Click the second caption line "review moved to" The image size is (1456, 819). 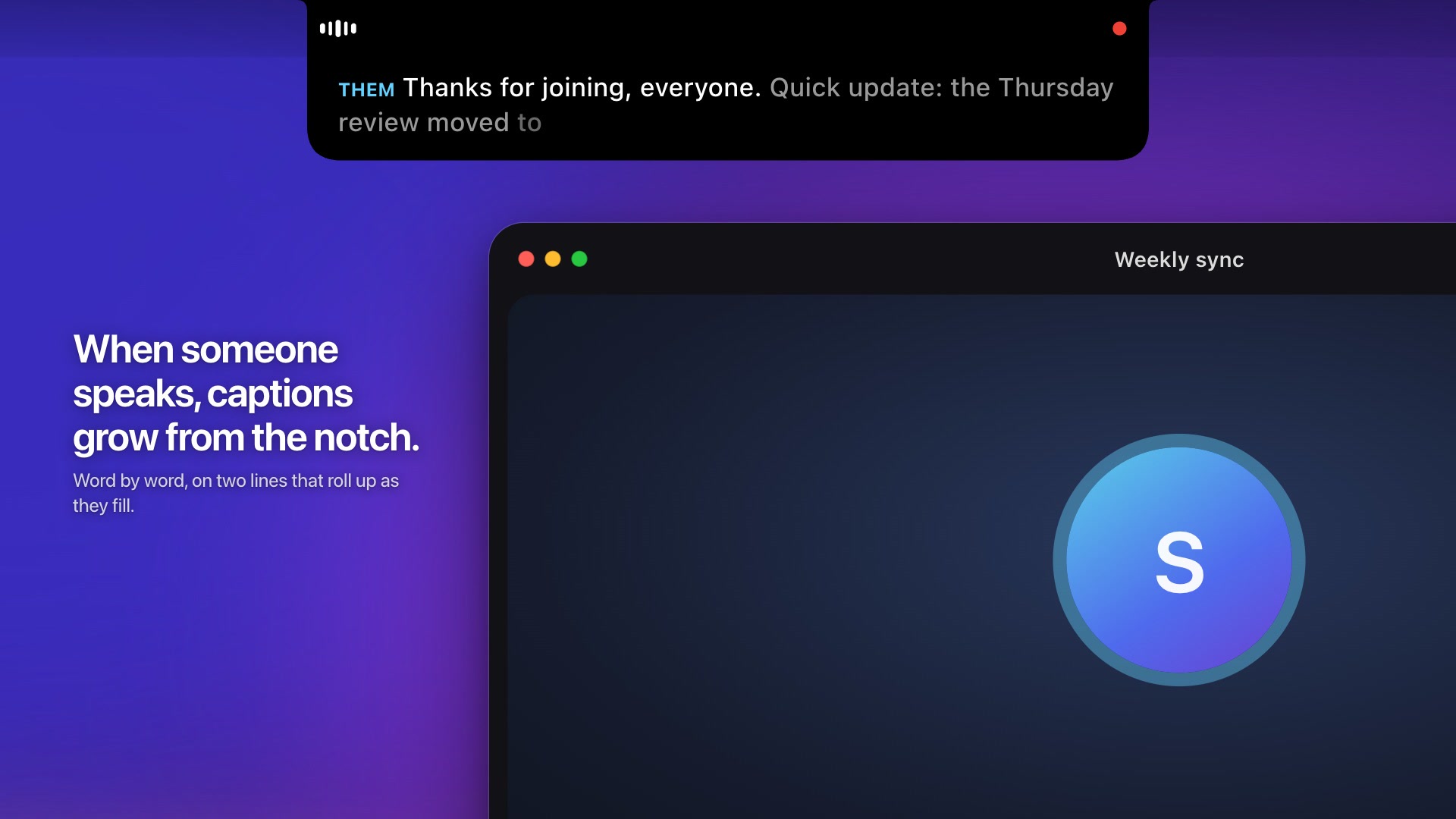coord(440,123)
